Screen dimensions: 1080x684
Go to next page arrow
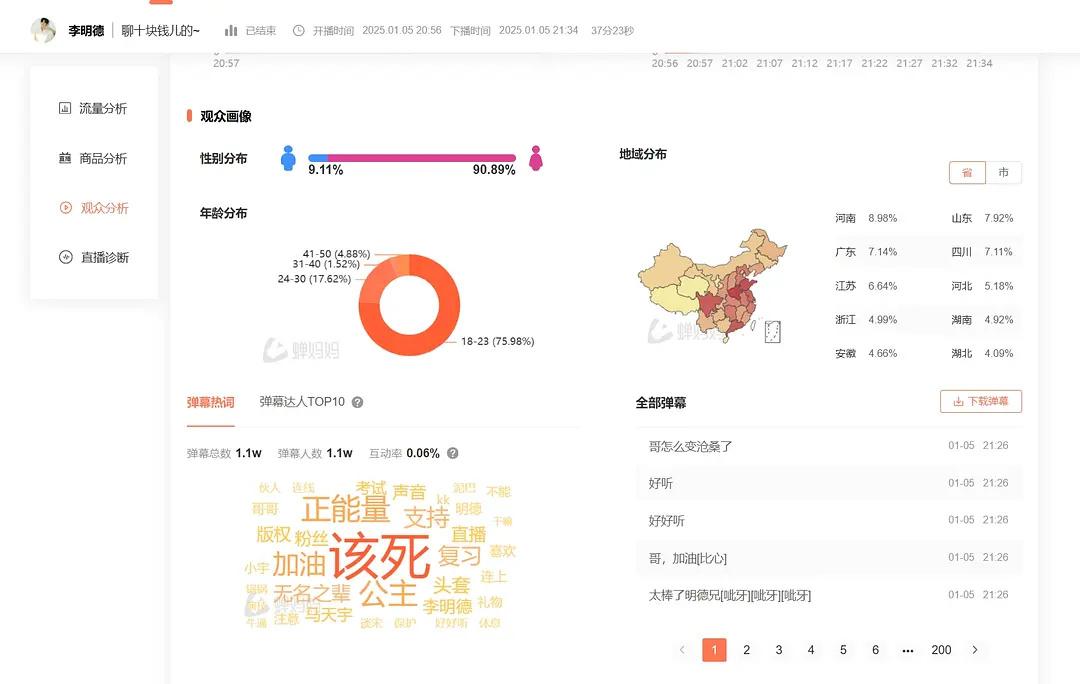pyautogui.click(x=975, y=650)
